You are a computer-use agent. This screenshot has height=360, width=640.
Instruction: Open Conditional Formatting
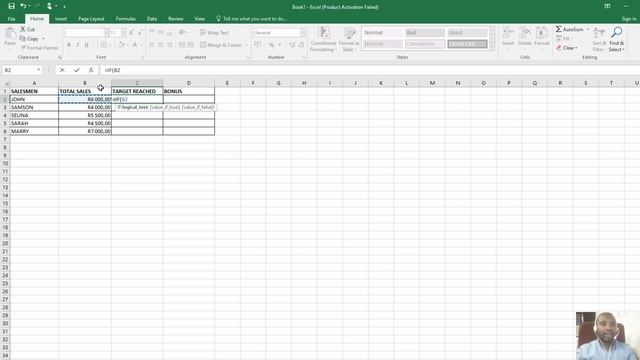(323, 39)
